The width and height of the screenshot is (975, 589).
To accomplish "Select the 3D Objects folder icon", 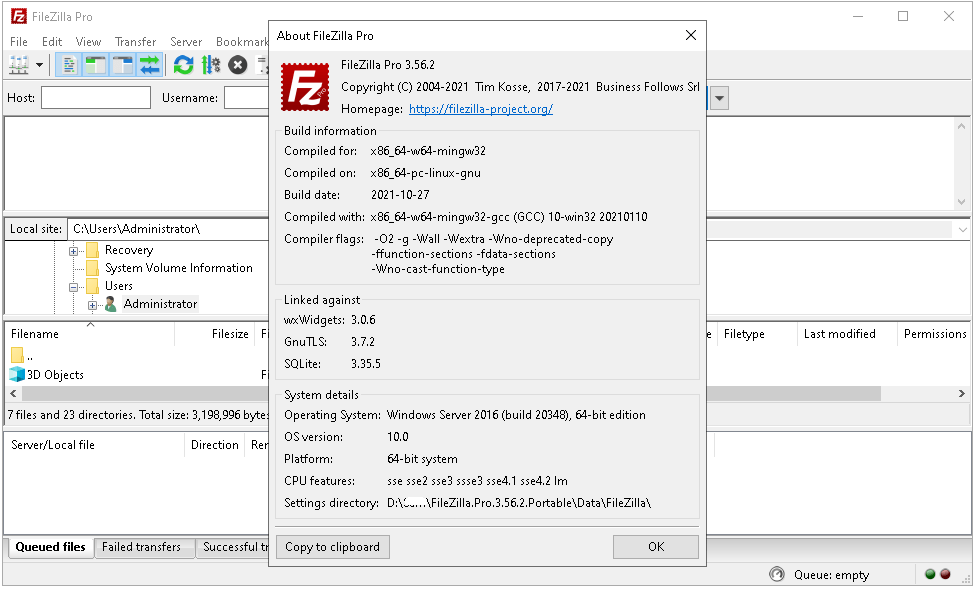I will click(x=17, y=374).
